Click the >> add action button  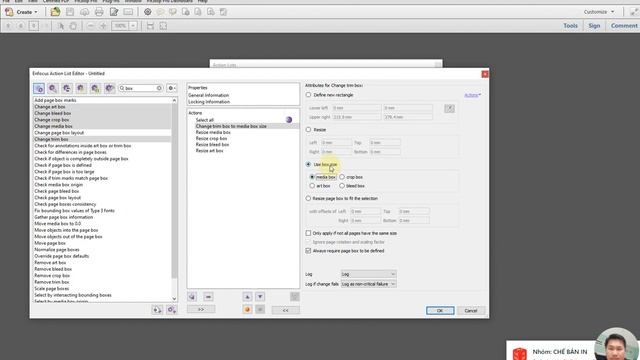201,310
